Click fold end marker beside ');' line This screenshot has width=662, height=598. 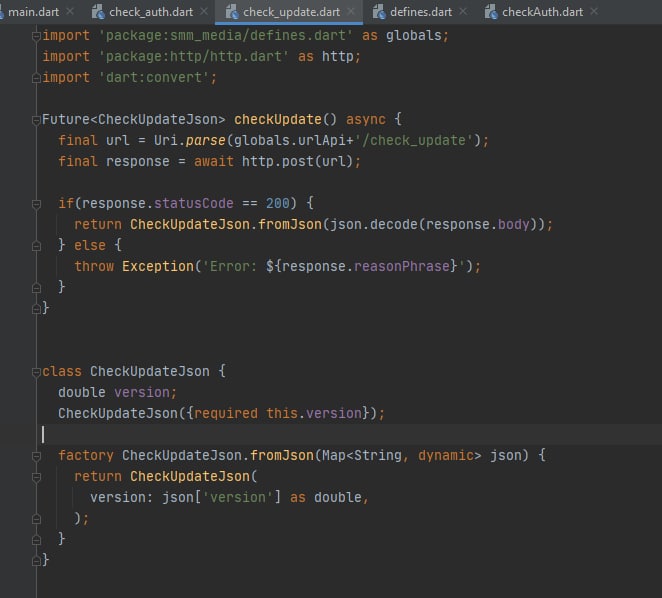click(x=36, y=519)
